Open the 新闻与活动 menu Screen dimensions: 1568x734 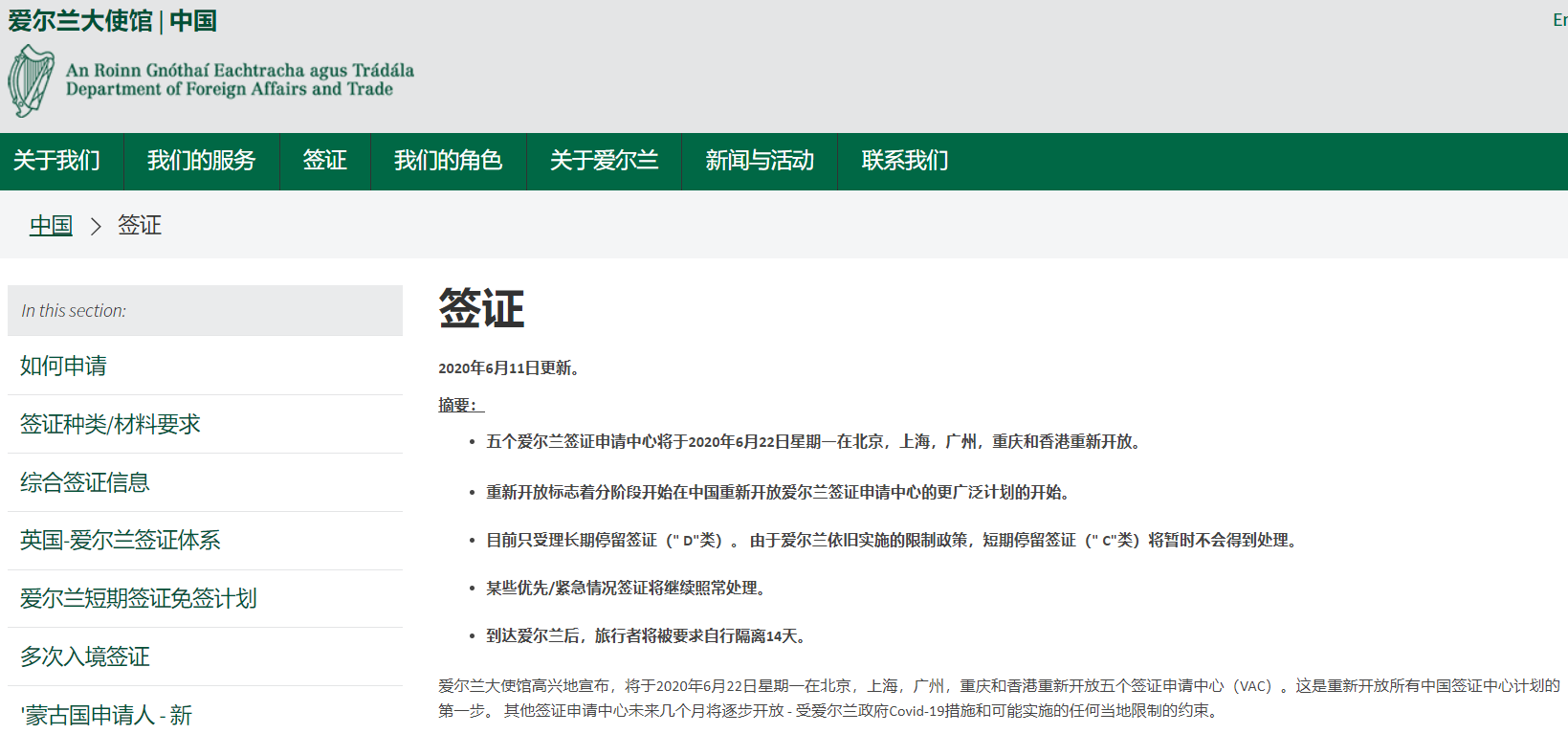point(760,161)
